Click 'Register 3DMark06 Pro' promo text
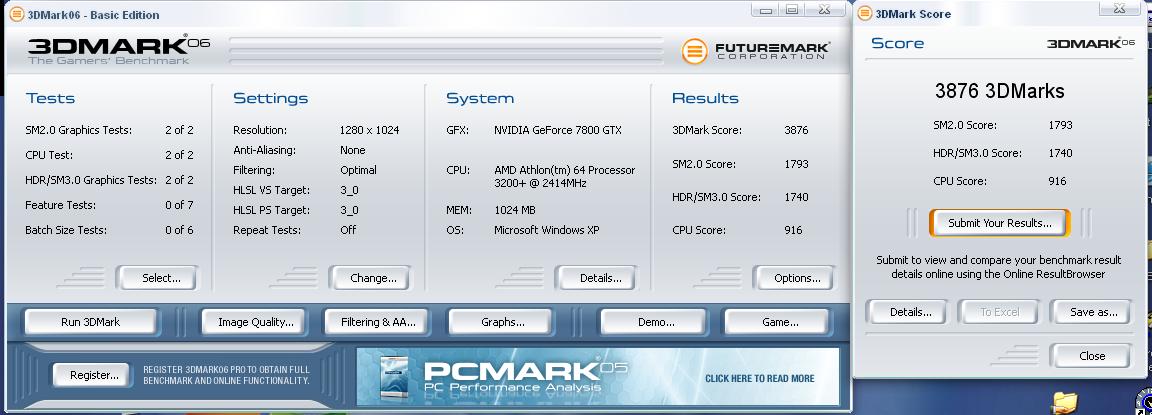Image resolution: width=1152 pixels, height=415 pixels. tap(226, 375)
